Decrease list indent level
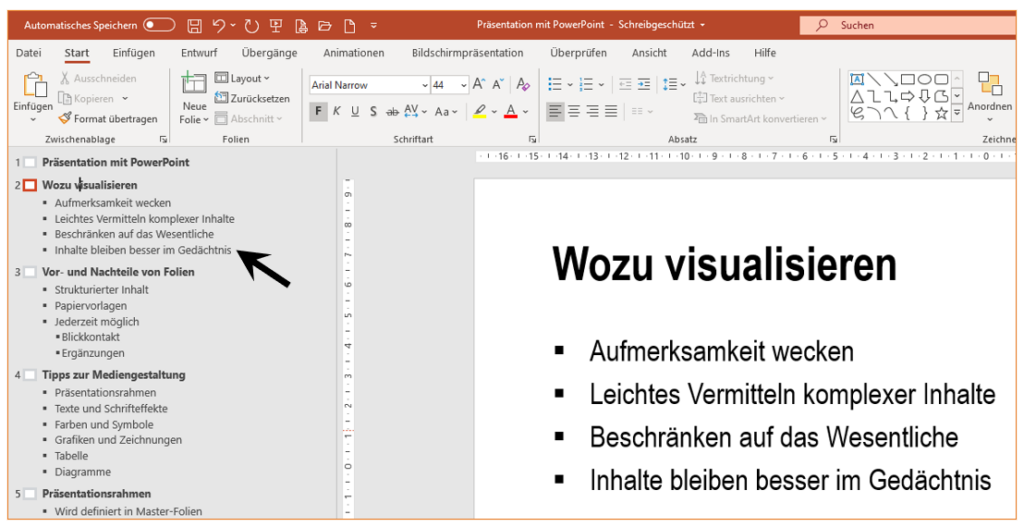 point(625,84)
